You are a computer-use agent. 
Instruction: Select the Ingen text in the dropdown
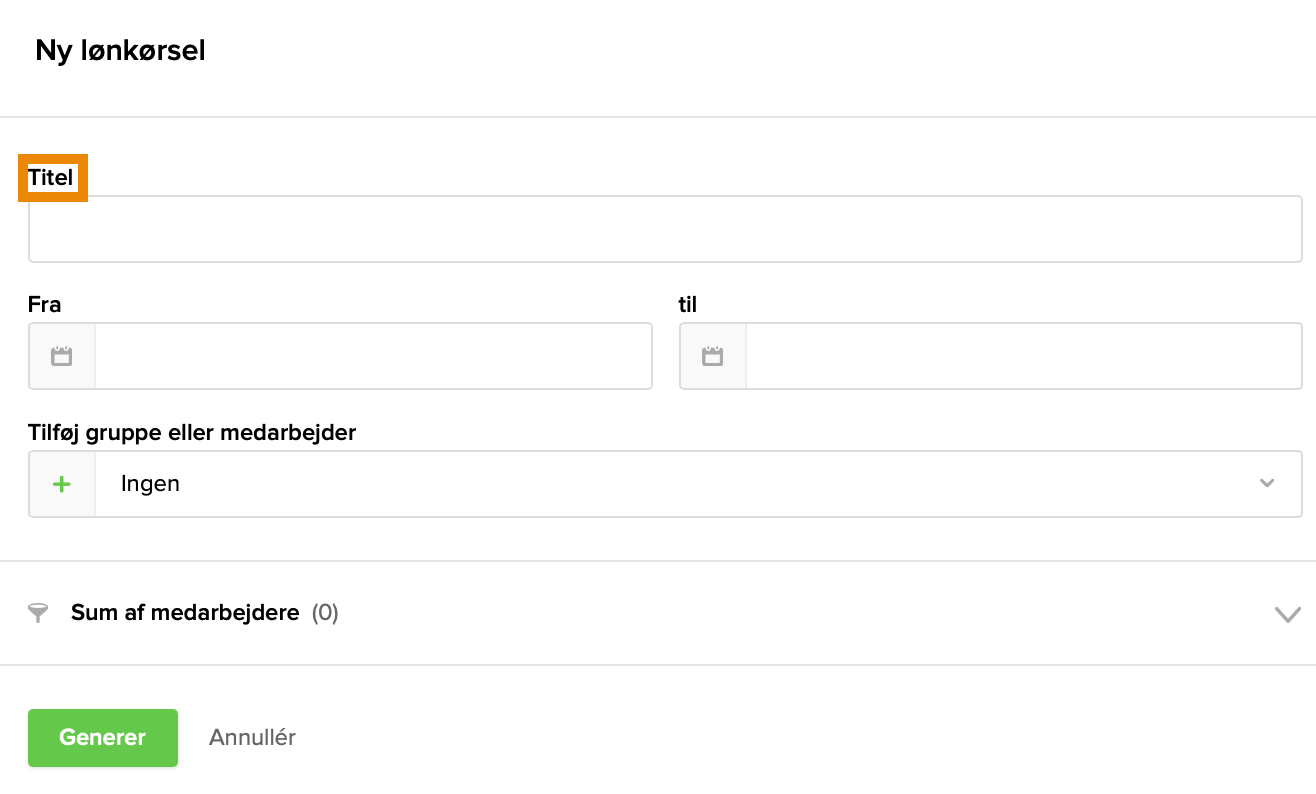tap(150, 484)
